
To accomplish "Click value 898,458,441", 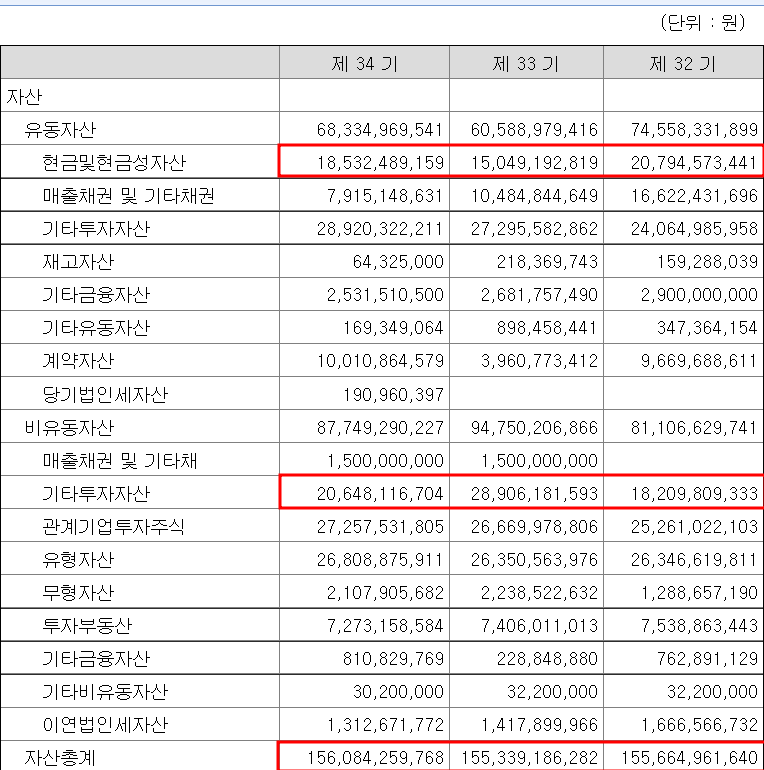I will [547, 328].
